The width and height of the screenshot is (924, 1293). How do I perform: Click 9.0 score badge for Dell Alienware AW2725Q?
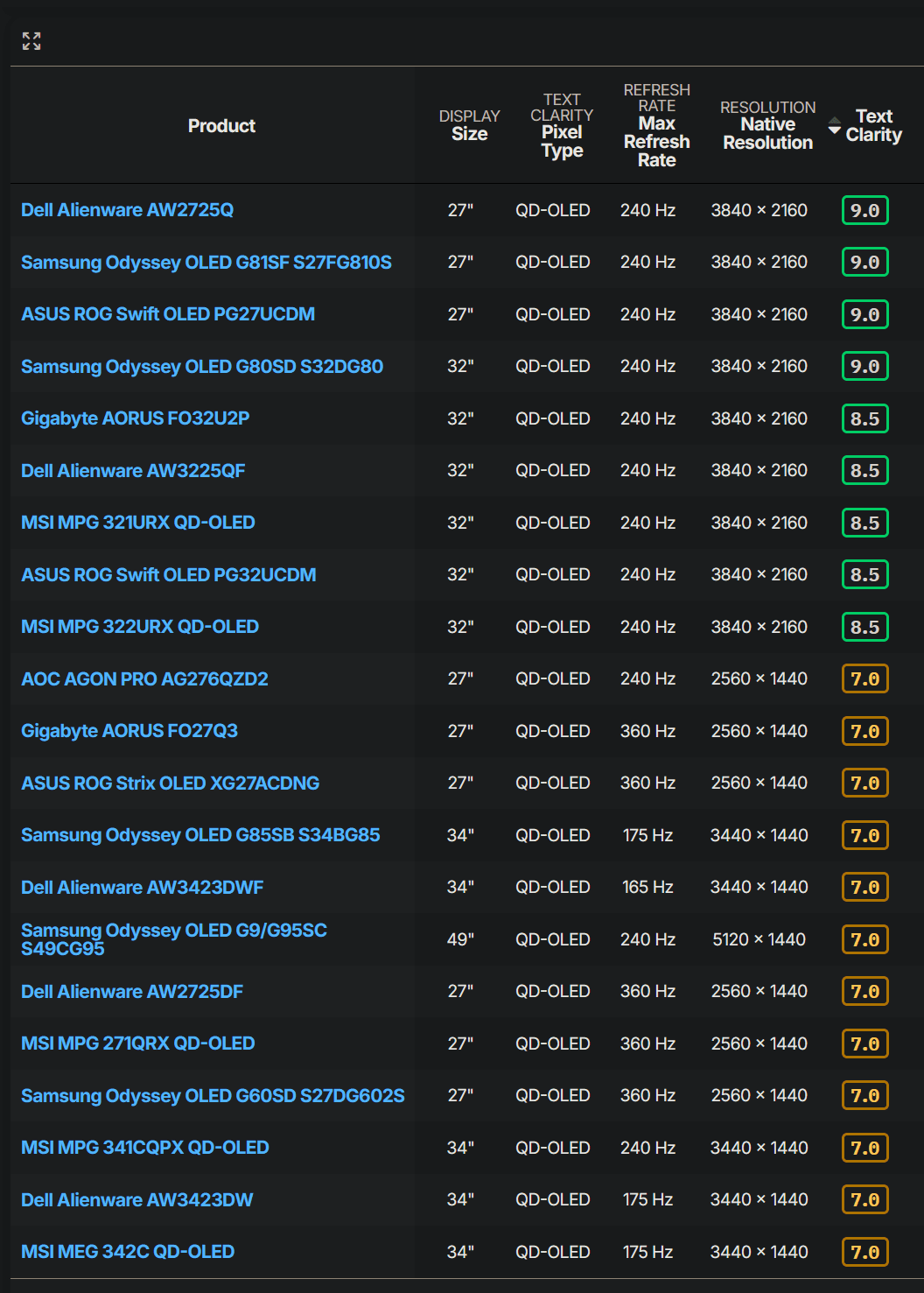coord(865,210)
